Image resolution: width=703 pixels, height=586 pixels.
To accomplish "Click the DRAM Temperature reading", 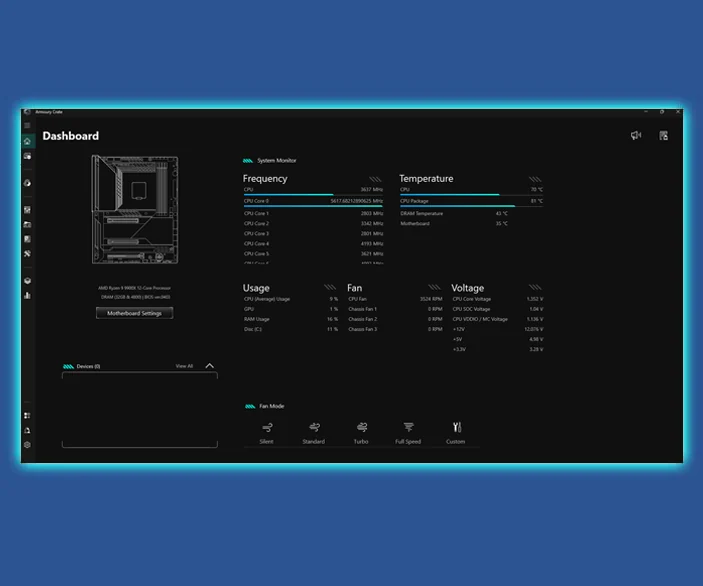I will pyautogui.click(x=454, y=213).
